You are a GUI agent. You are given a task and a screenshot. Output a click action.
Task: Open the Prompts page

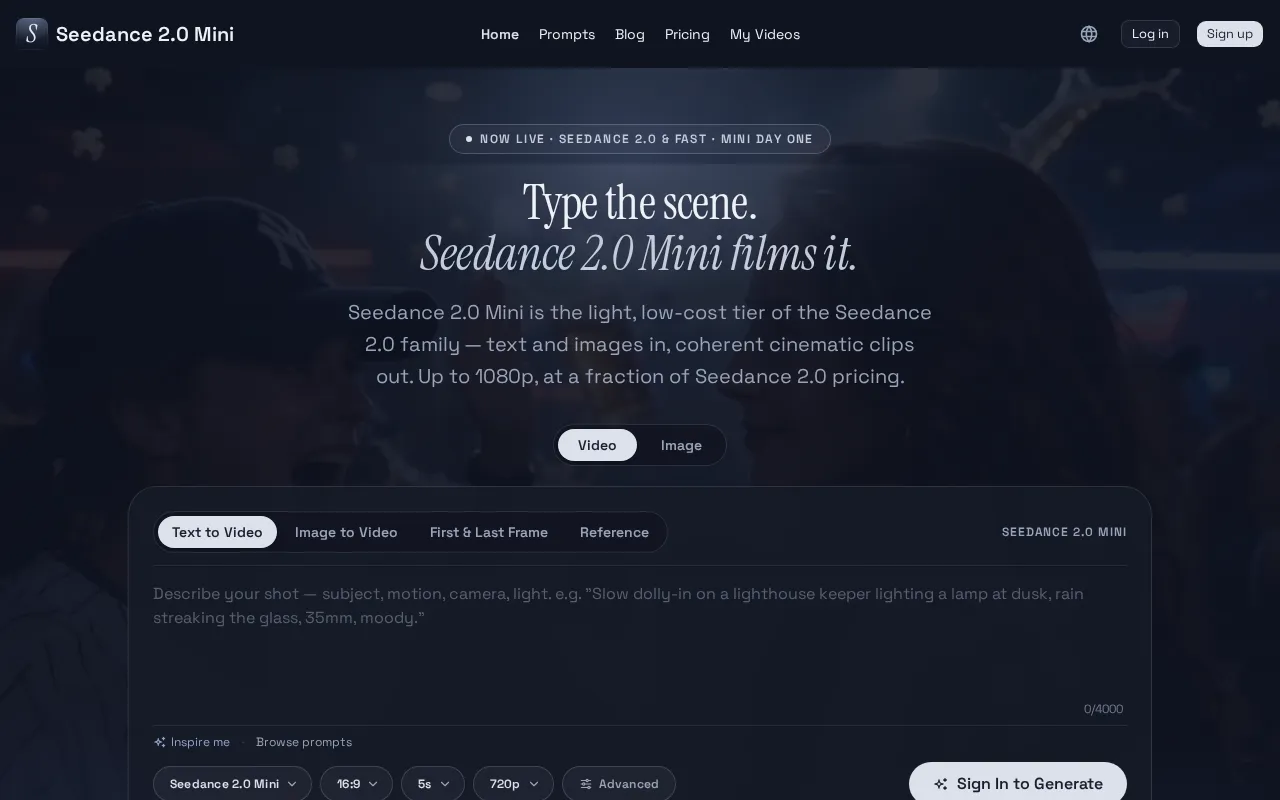click(x=567, y=34)
